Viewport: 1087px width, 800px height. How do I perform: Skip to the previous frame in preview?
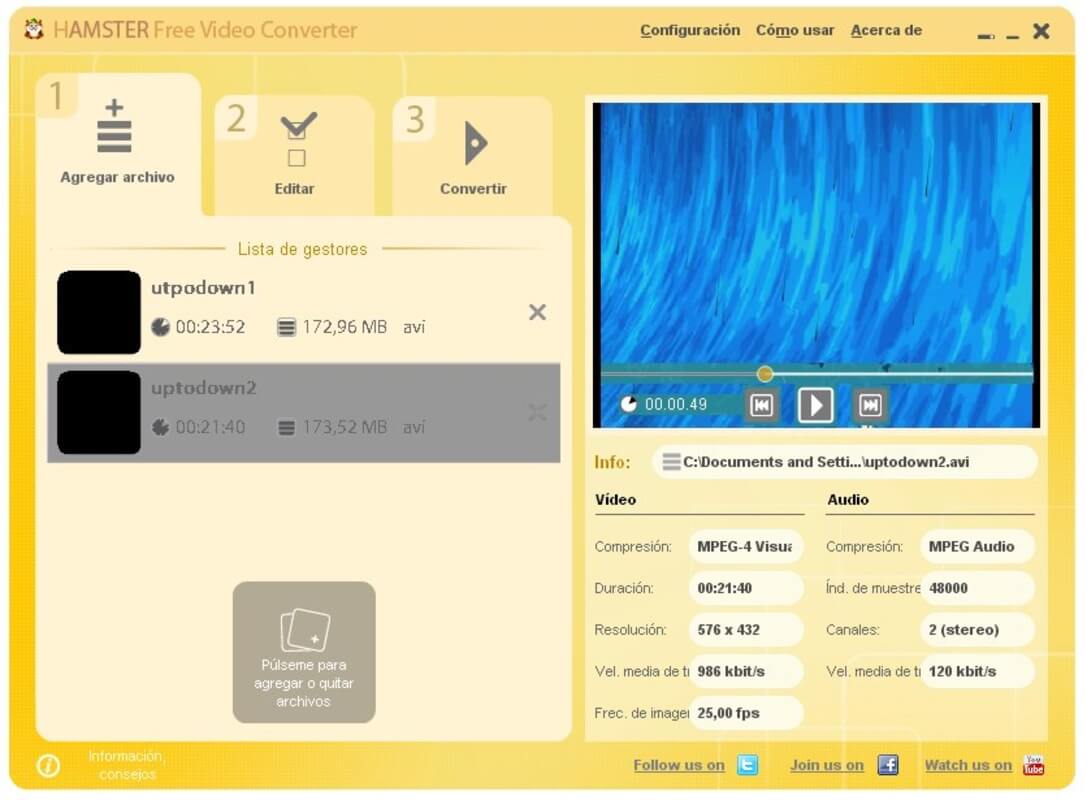click(x=761, y=405)
